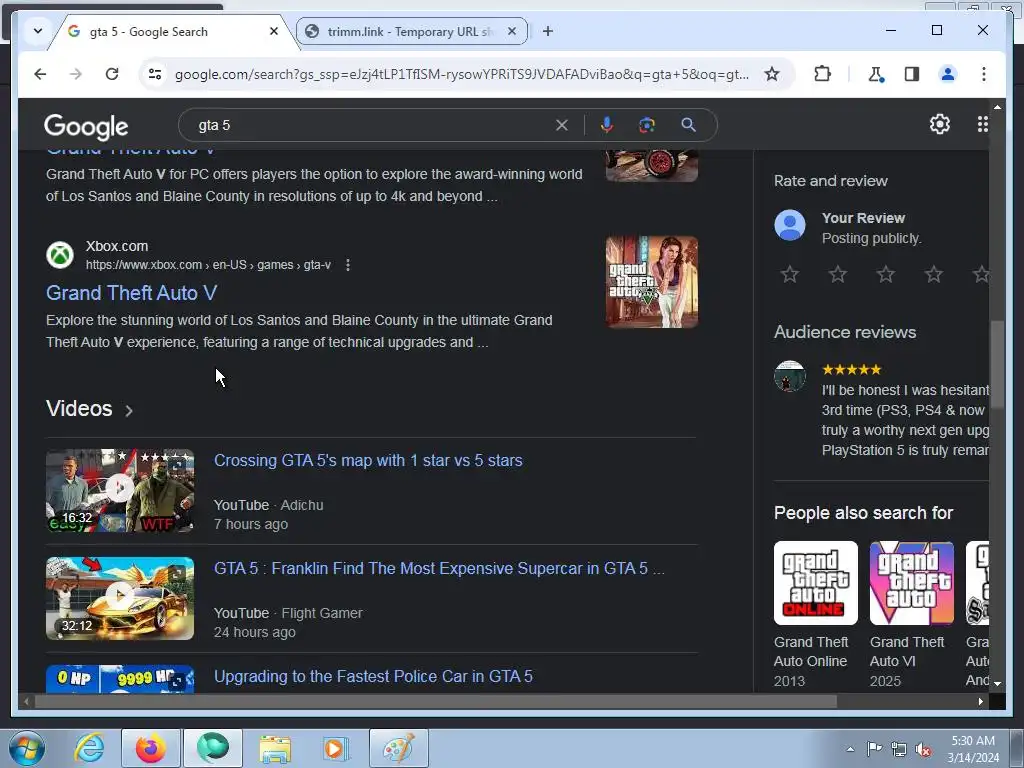Close the trimm.link tab
Image resolution: width=1024 pixels, height=768 pixels.
512,31
